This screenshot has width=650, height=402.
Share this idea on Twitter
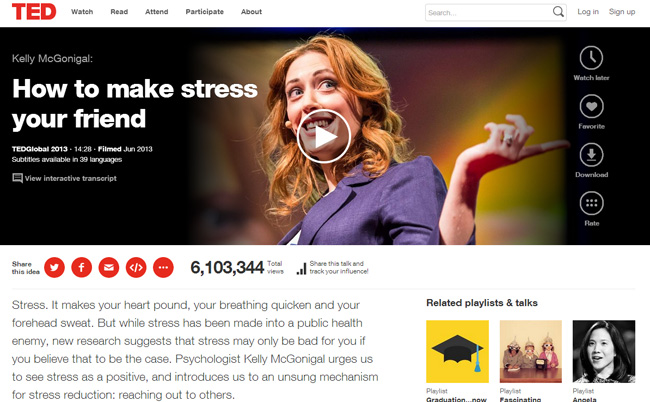pos(54,267)
